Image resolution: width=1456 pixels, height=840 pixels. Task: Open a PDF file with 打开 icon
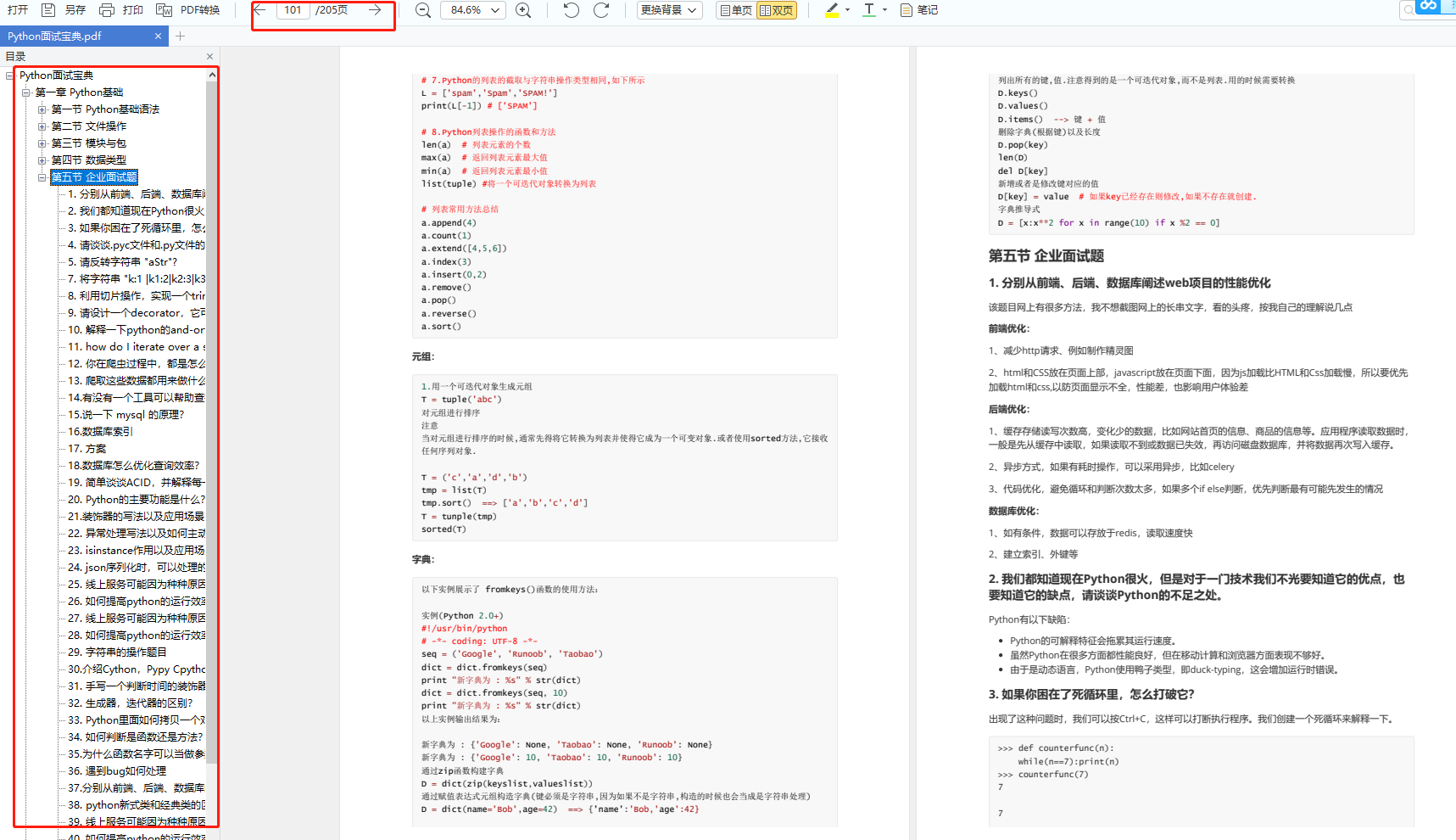pyautogui.click(x=19, y=9)
